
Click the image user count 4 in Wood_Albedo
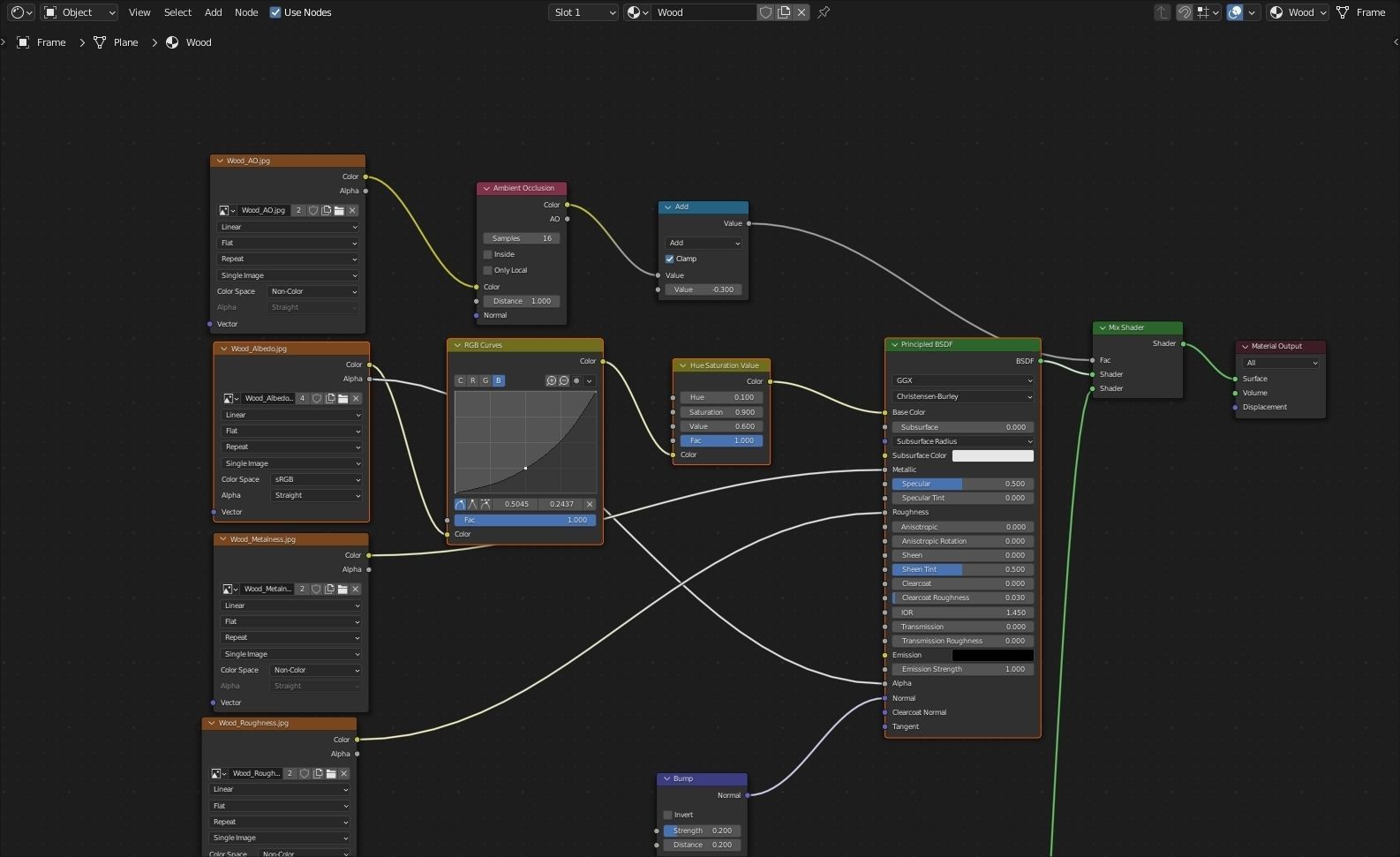[x=302, y=398]
